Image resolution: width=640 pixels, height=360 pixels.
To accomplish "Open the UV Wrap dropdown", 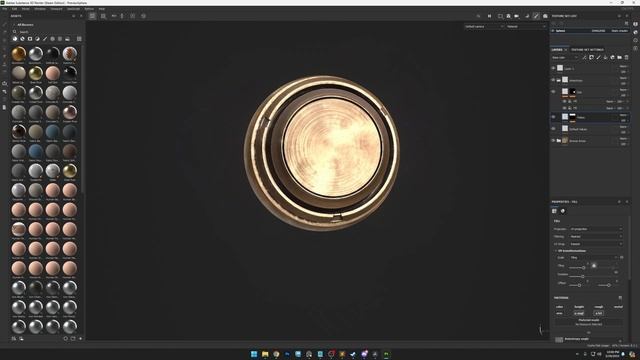I will (596, 244).
